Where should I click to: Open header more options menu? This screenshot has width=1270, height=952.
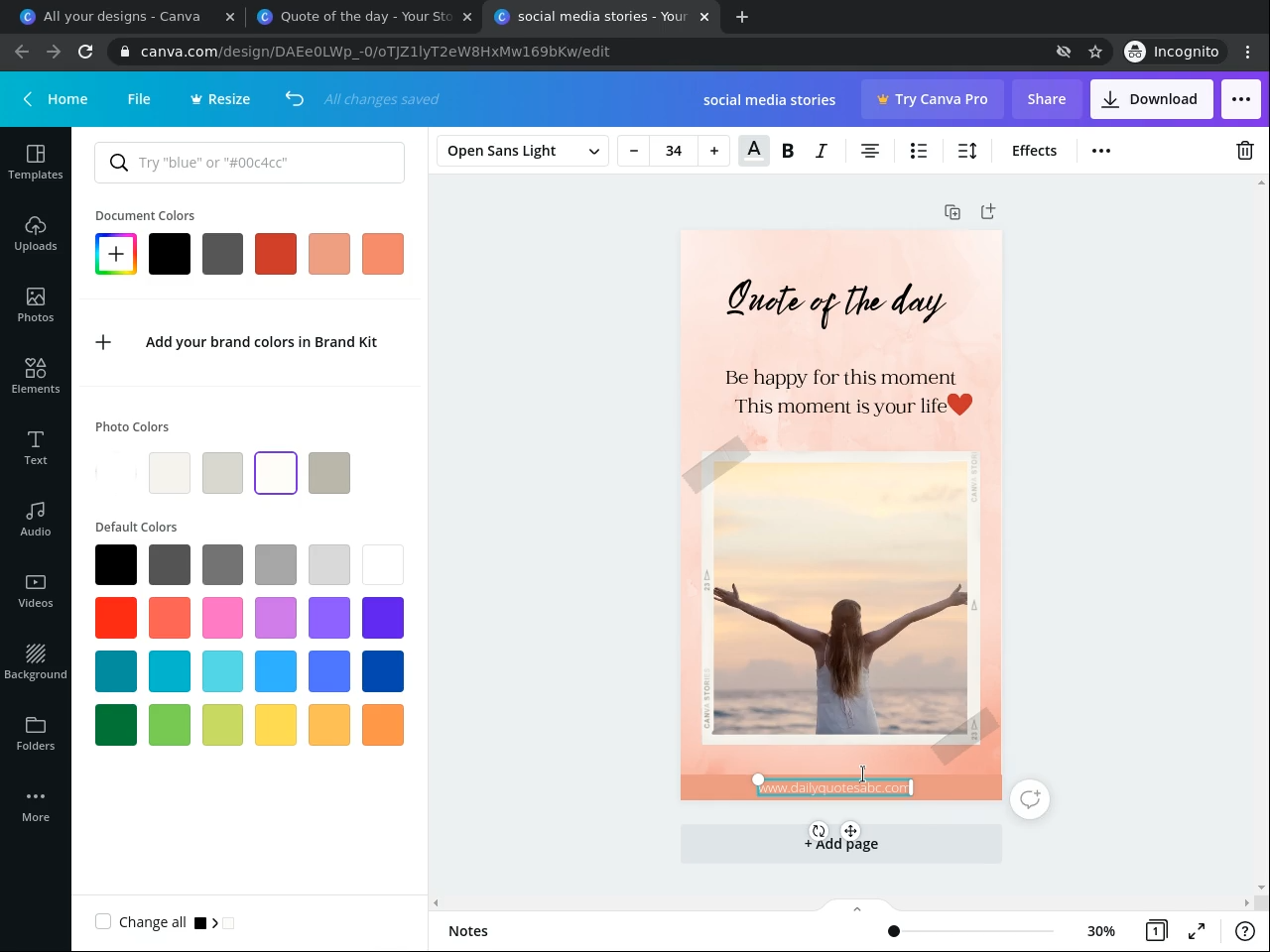1241,99
